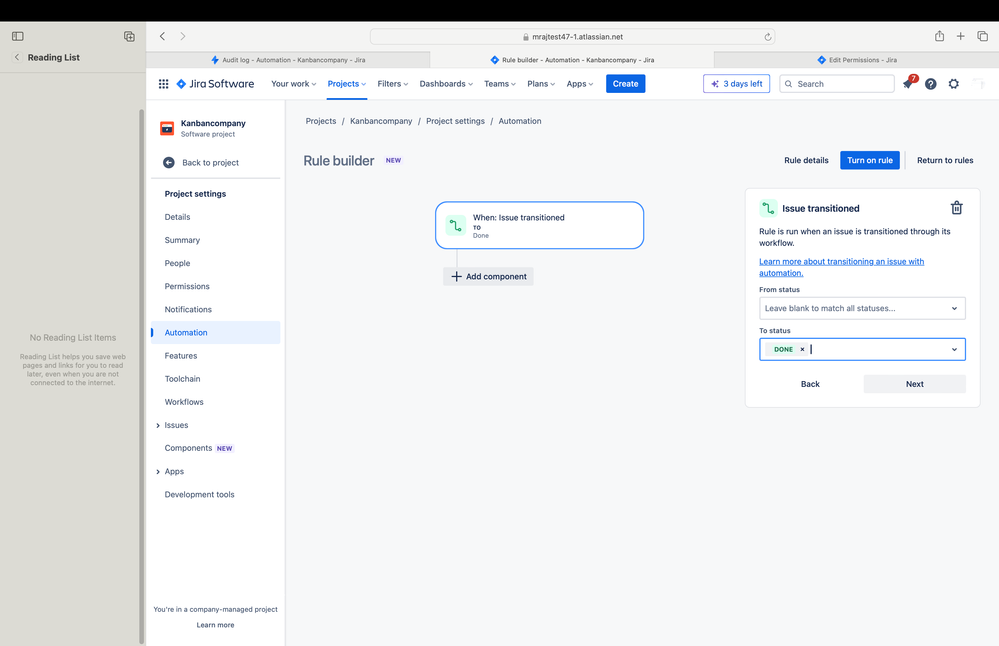Open a new Safari tab with plus icon
The height and width of the screenshot is (646, 999).
960,36
